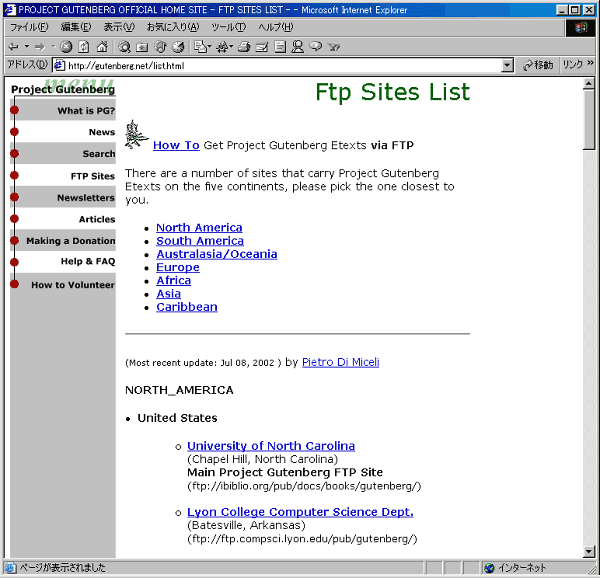Jump to the Europe link
The height and width of the screenshot is (578, 600).
point(178,267)
